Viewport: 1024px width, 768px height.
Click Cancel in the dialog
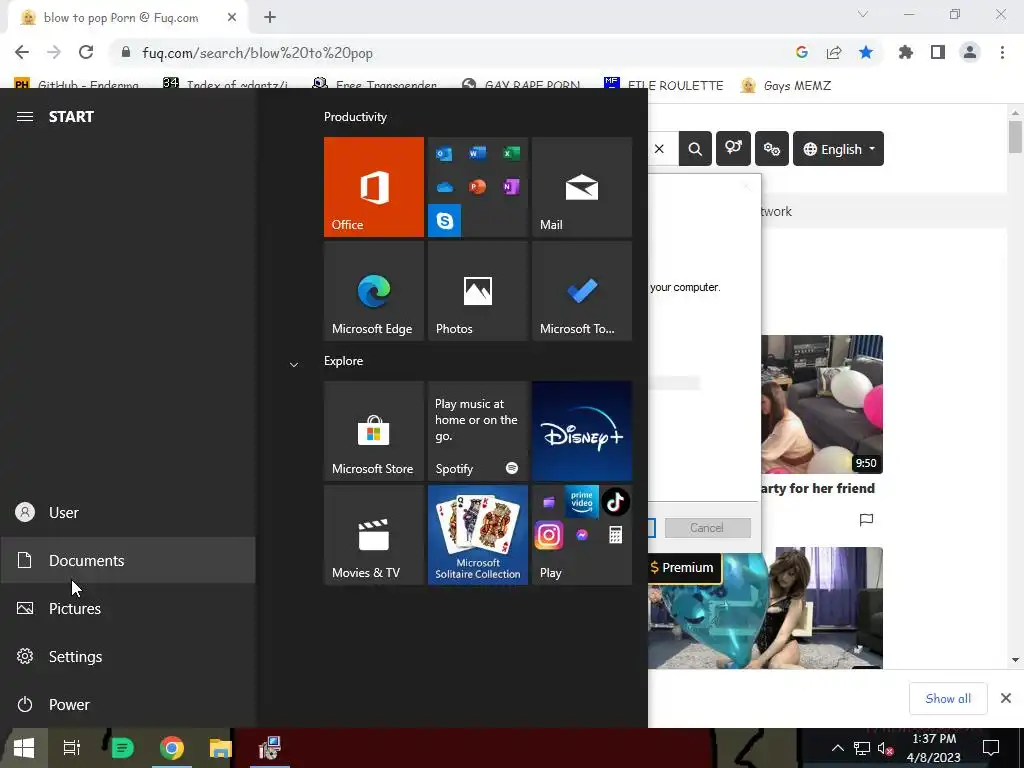(x=707, y=528)
